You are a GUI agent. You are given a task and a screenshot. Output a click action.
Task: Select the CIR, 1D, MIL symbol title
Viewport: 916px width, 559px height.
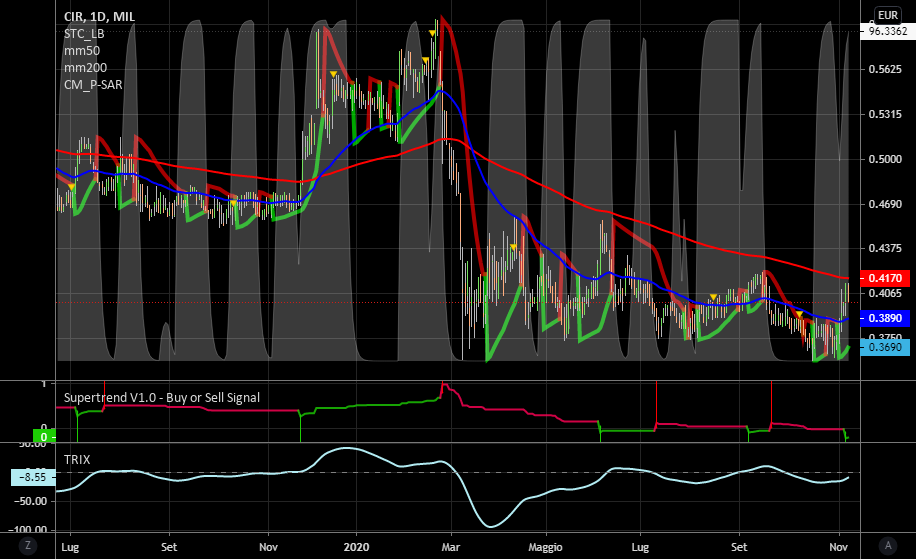point(99,16)
